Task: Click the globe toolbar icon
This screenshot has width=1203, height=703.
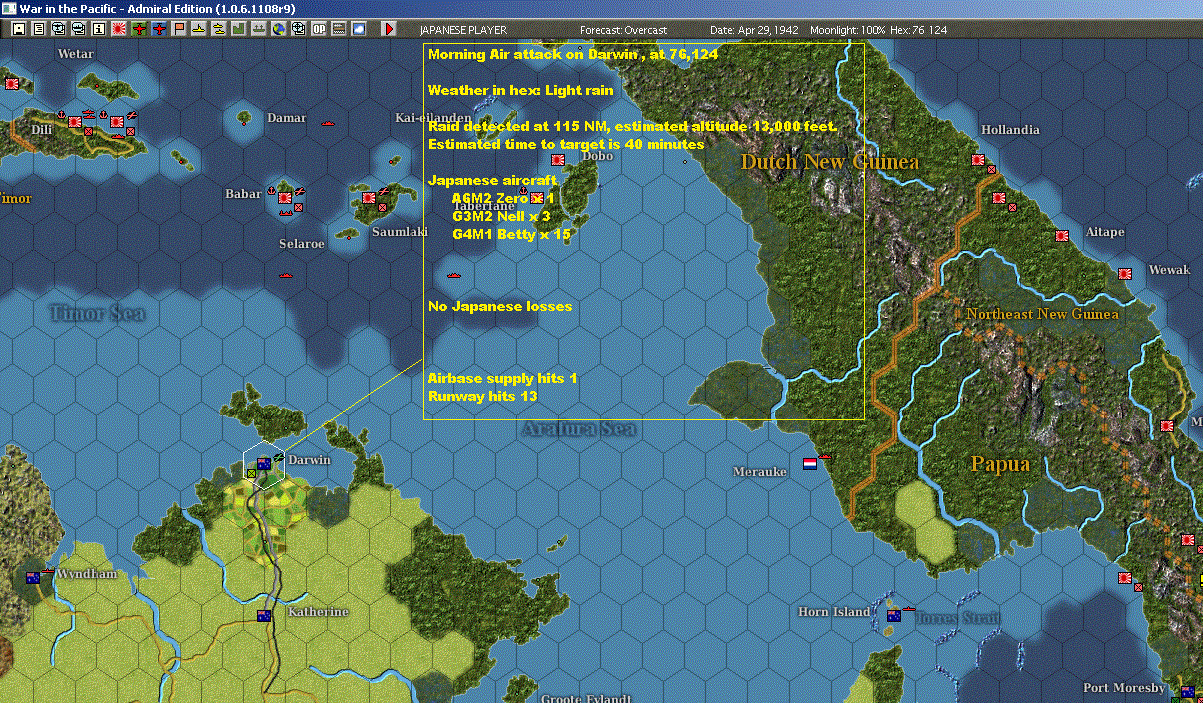Action: pyautogui.click(x=279, y=29)
